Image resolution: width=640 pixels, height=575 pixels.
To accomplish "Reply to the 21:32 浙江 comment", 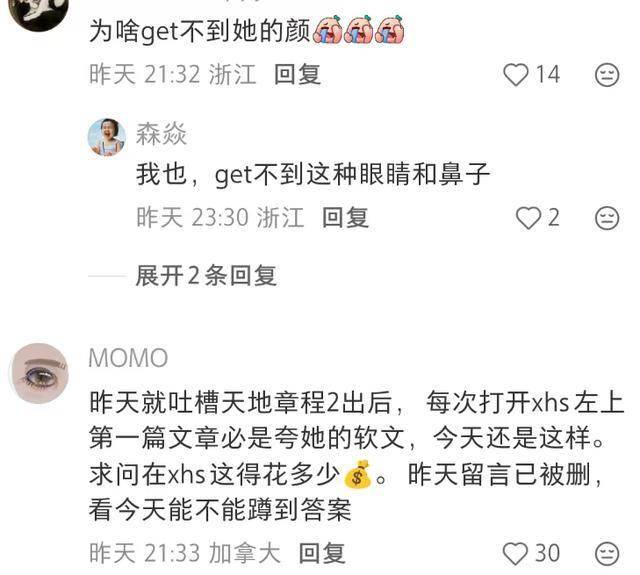I will pos(297,75).
